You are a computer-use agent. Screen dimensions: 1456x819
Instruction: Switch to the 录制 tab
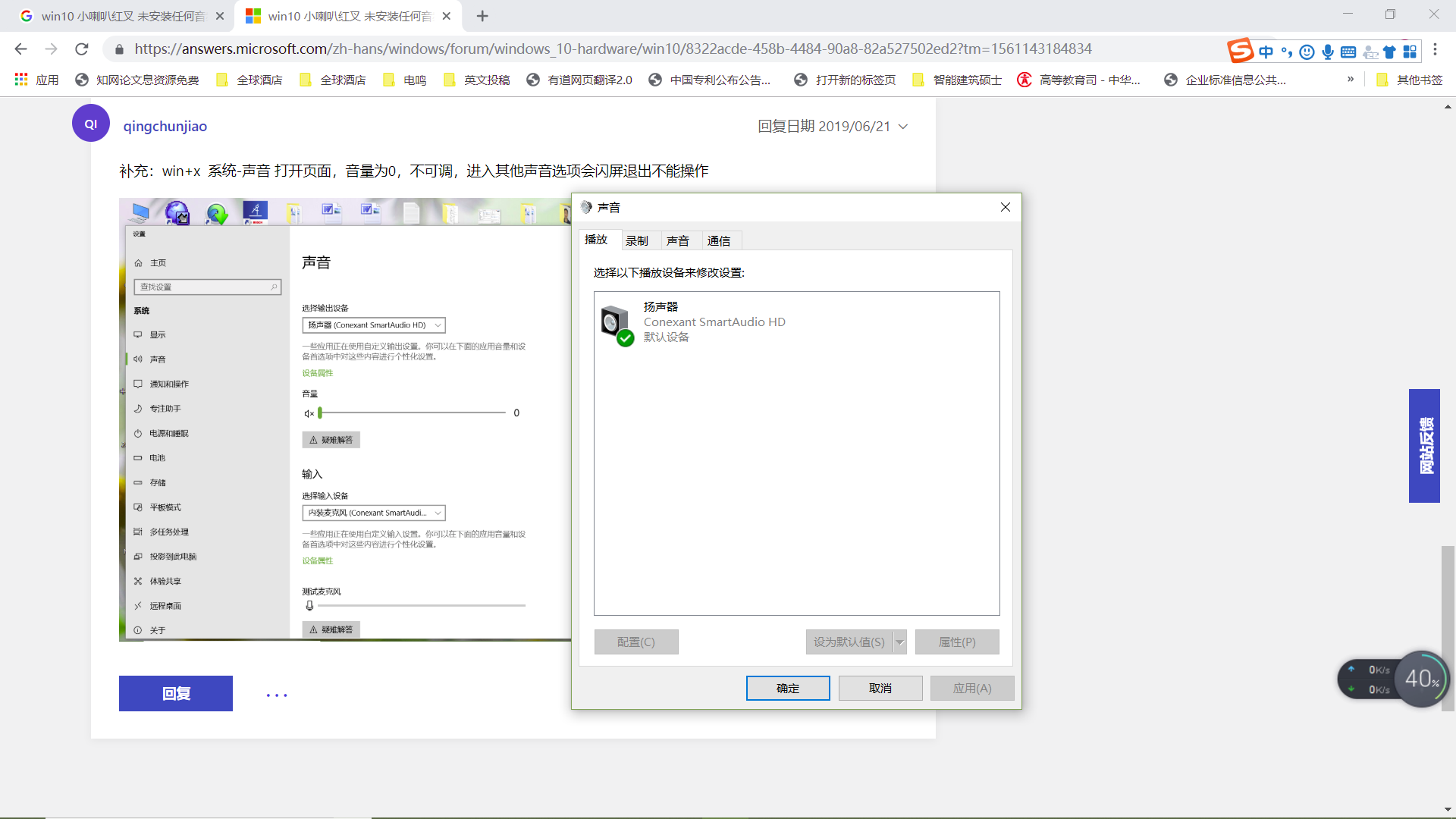point(637,241)
